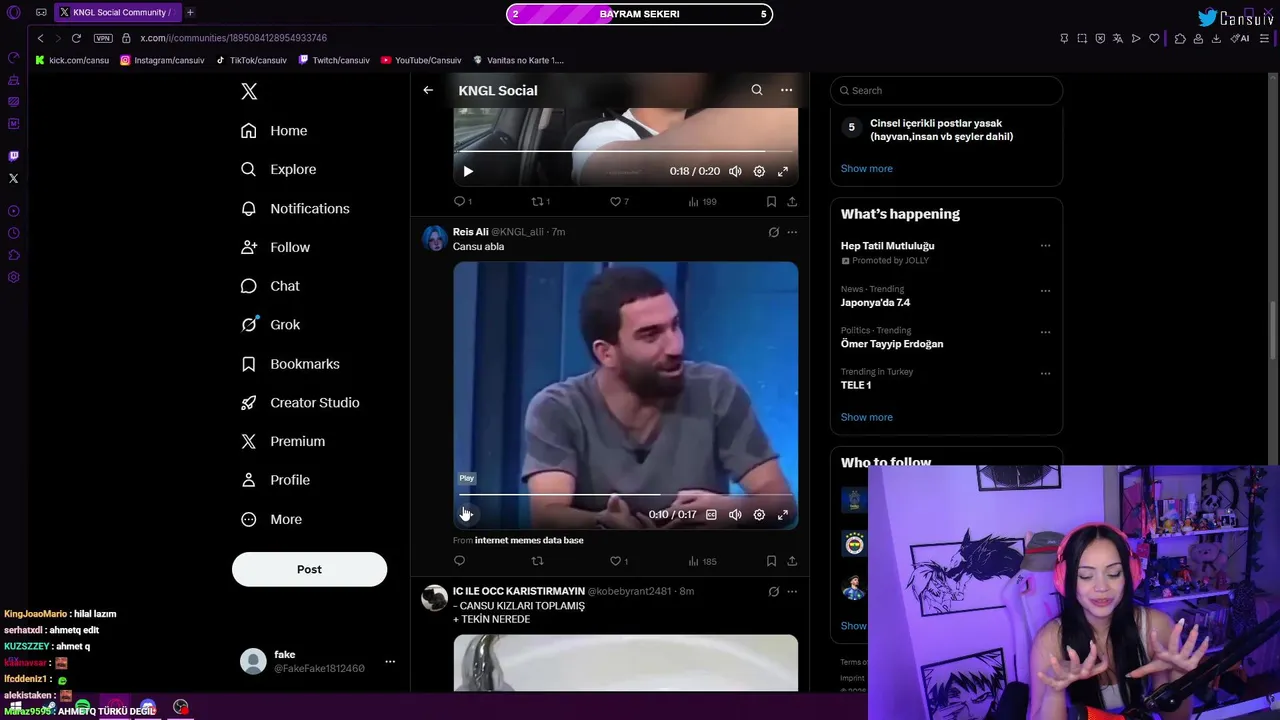The width and height of the screenshot is (1280, 720).
Task: Seek the Reis Ali video progress bar
Action: [x=626, y=494]
